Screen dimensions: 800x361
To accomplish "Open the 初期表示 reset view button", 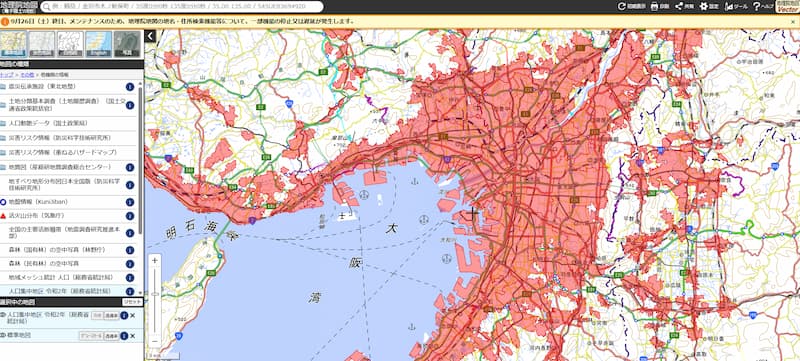I will tap(632, 7).
